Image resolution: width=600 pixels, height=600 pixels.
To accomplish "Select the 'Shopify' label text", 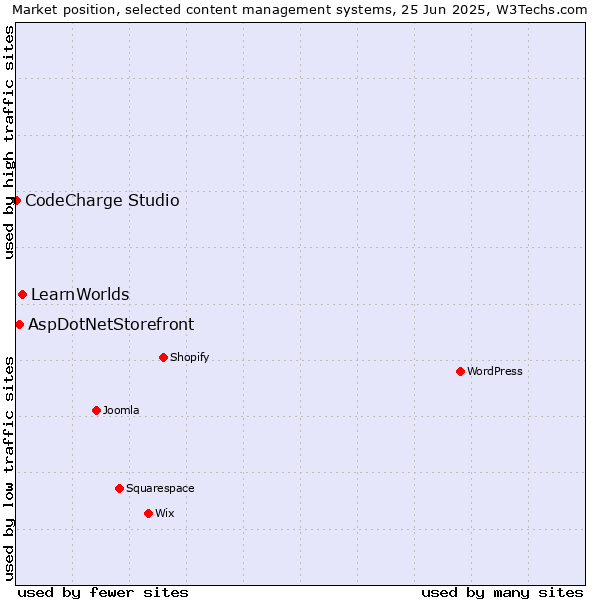I will [189, 357].
